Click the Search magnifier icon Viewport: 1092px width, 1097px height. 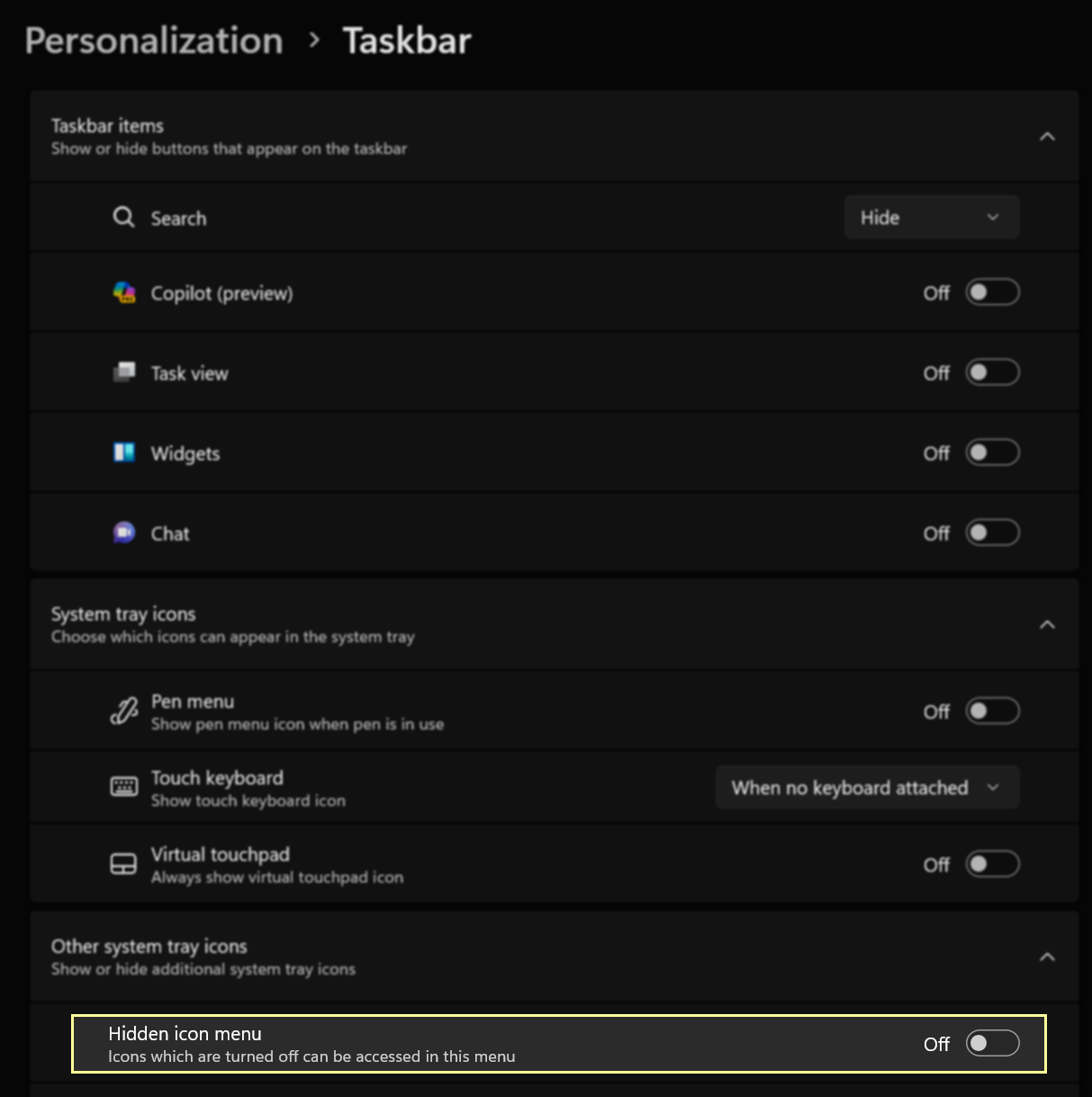pos(123,217)
